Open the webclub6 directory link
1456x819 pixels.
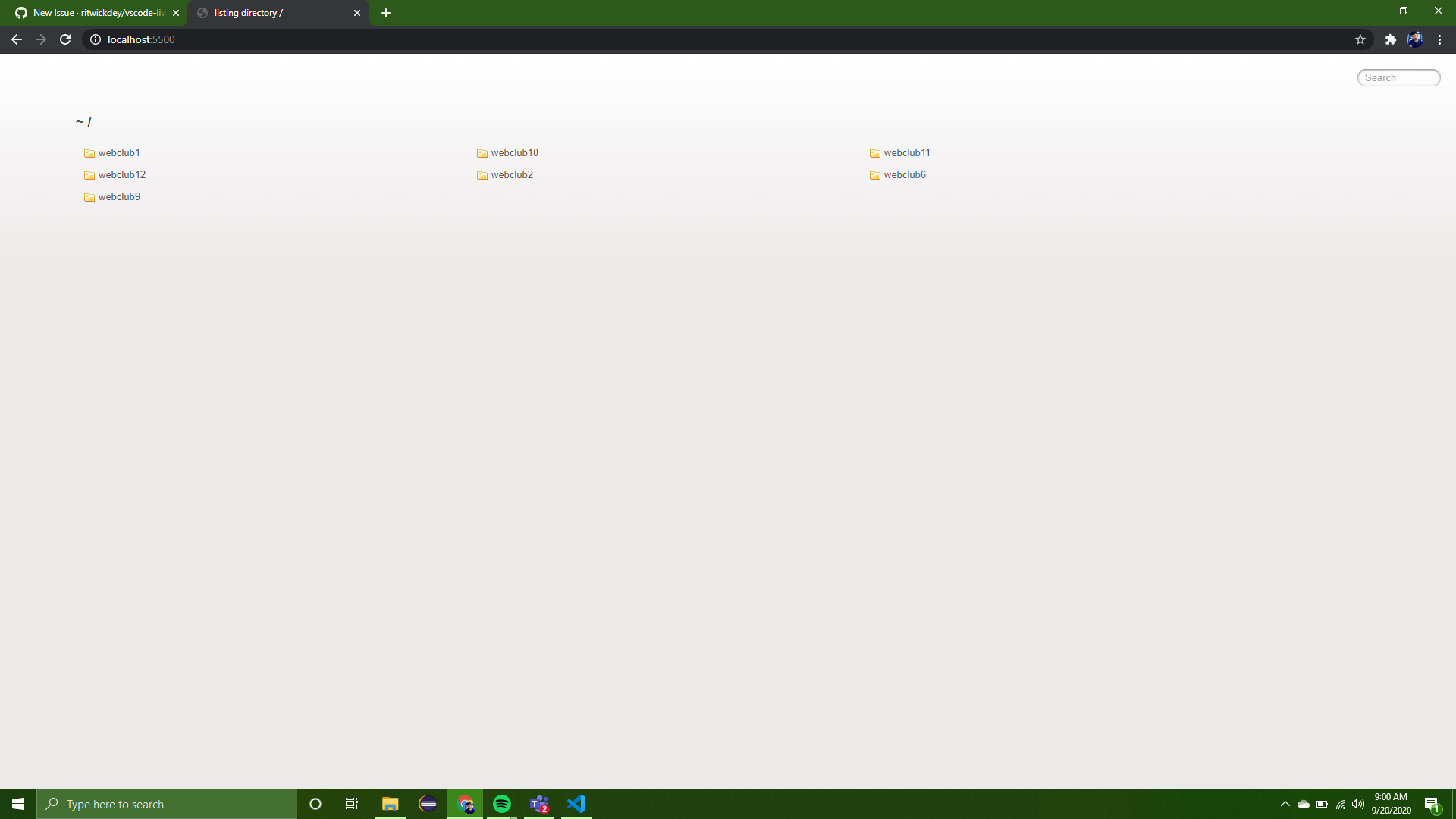coord(904,174)
